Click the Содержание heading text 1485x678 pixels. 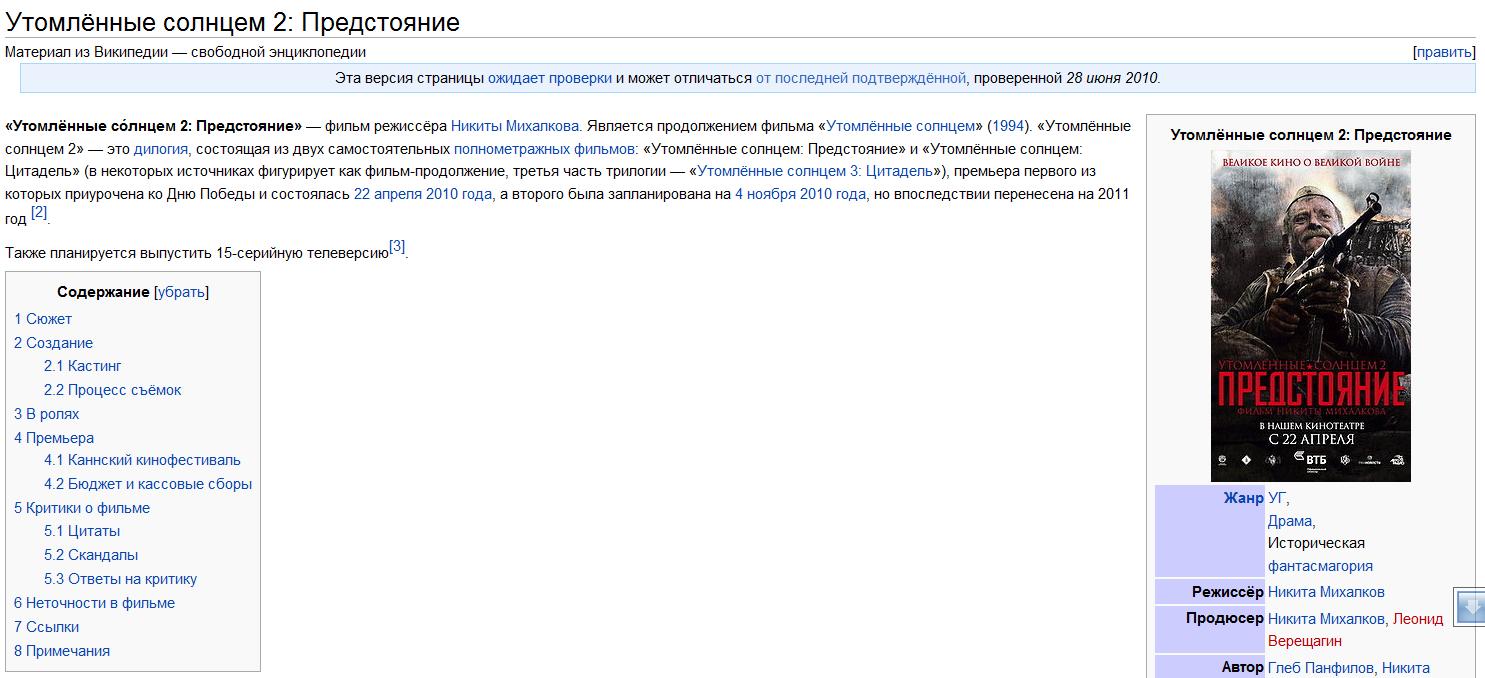coord(103,292)
